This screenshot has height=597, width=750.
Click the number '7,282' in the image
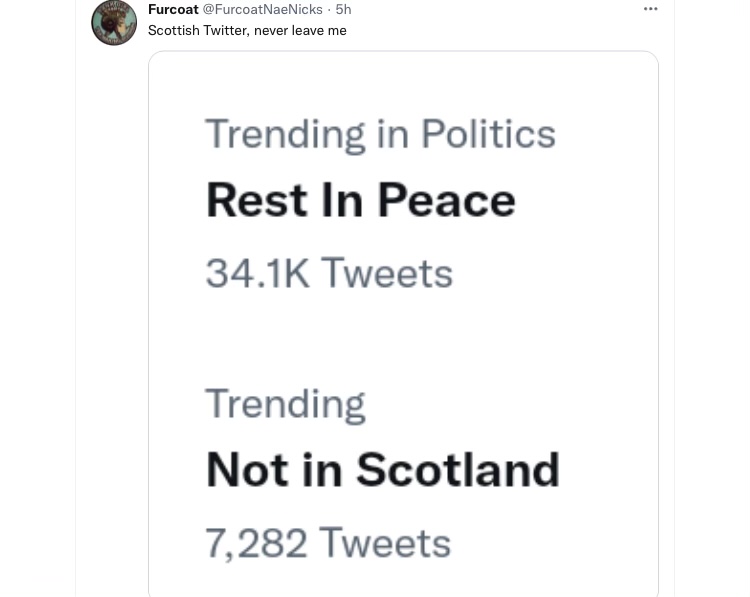[x=256, y=543]
